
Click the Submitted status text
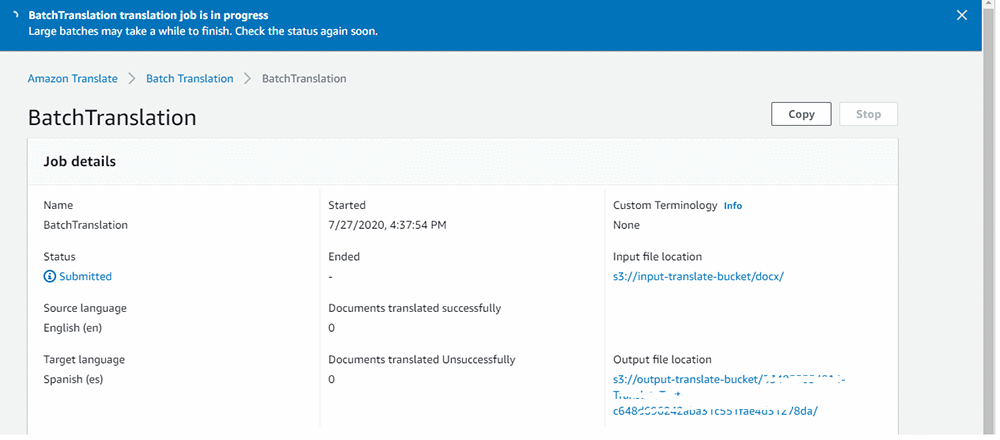[x=85, y=277]
